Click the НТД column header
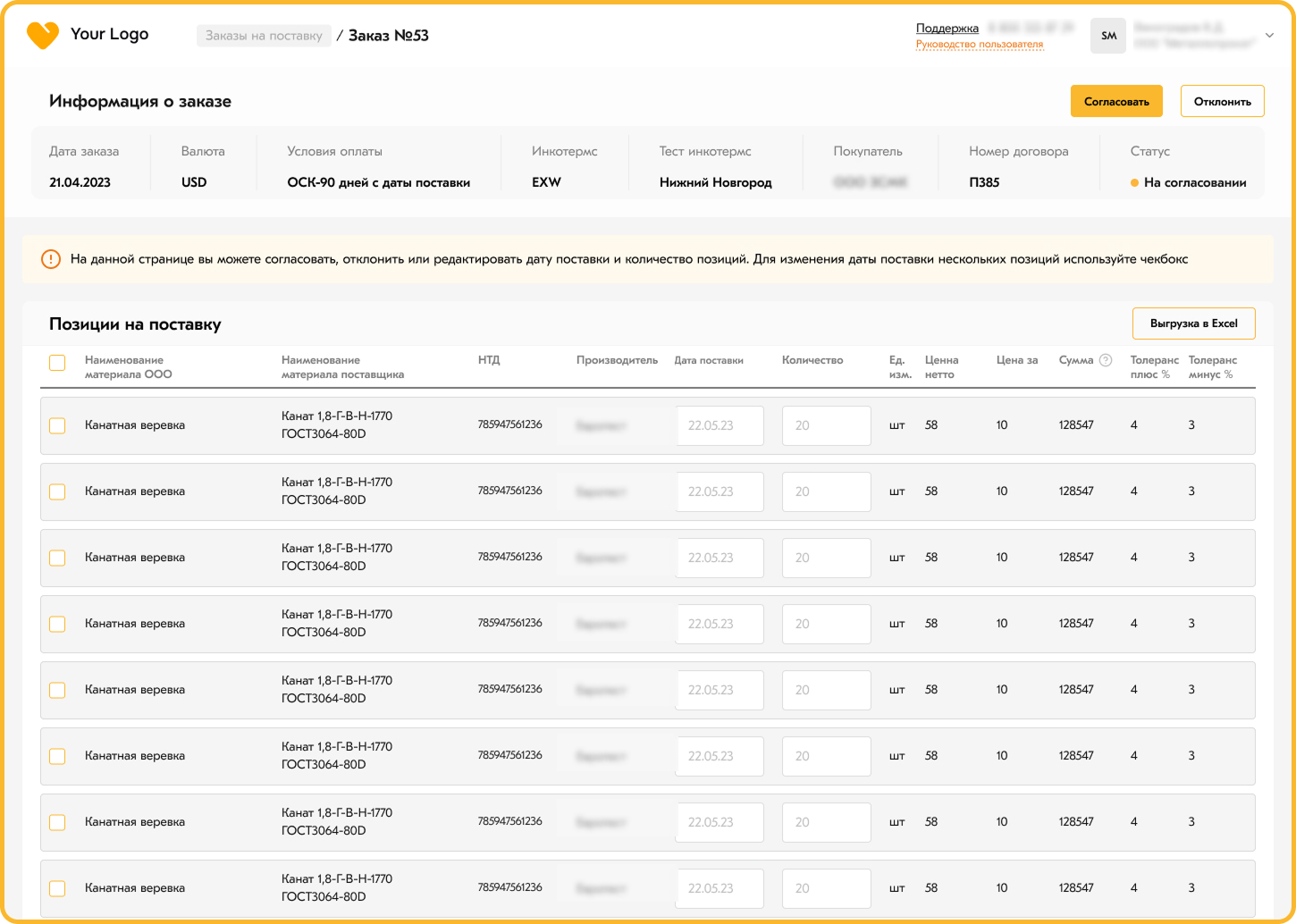Image resolution: width=1296 pixels, height=924 pixels. 489,360
